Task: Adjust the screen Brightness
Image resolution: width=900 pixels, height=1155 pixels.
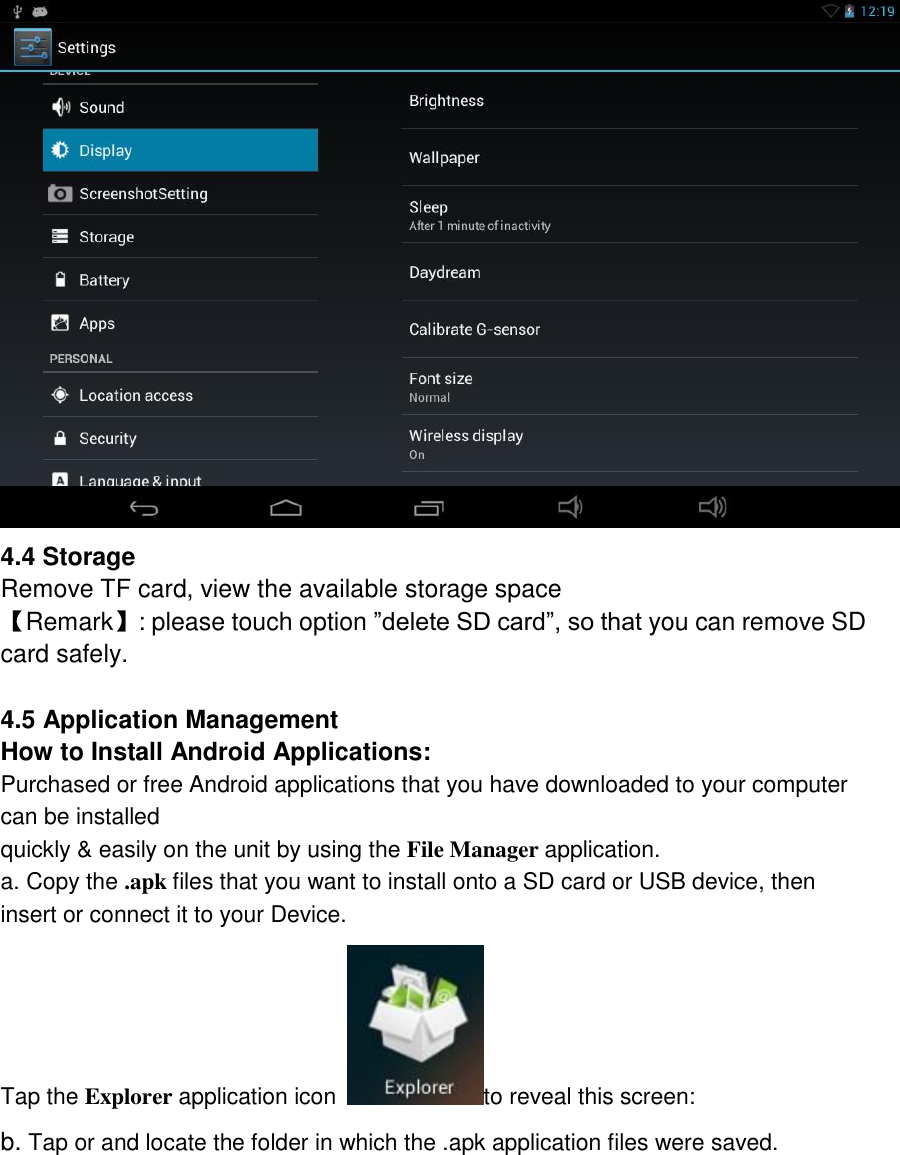Action: click(630, 100)
